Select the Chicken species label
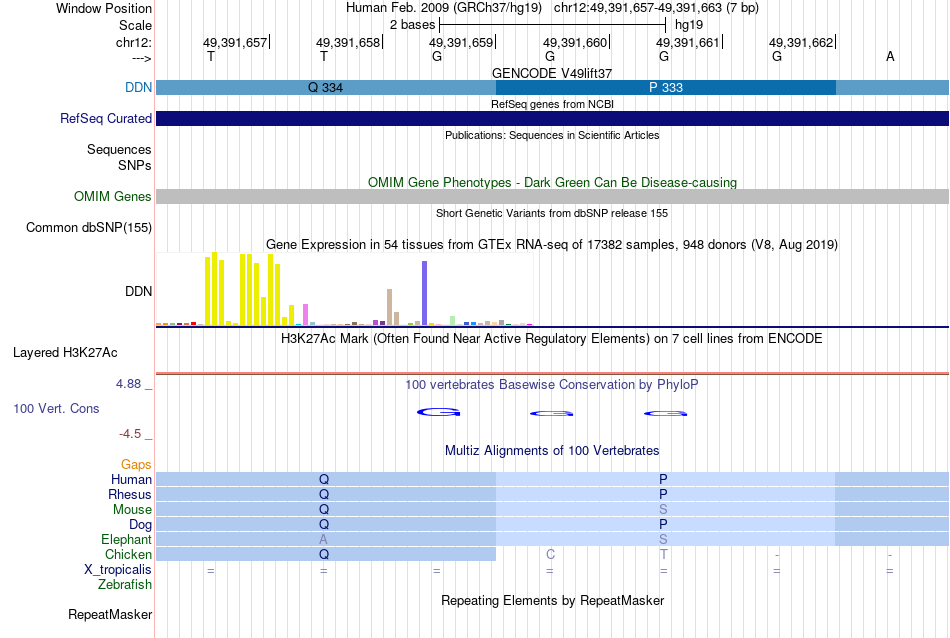Viewport: 950px width, 638px height. [x=128, y=554]
